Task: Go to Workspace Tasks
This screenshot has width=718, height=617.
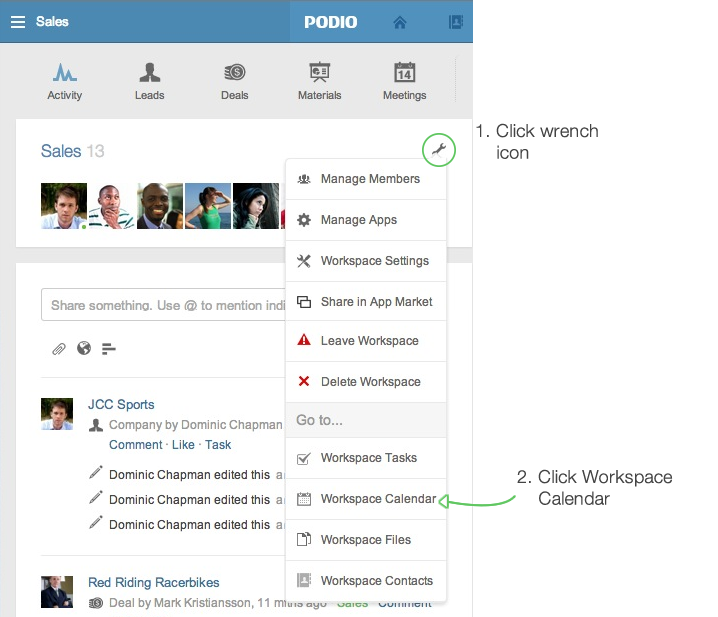Action: [366, 458]
